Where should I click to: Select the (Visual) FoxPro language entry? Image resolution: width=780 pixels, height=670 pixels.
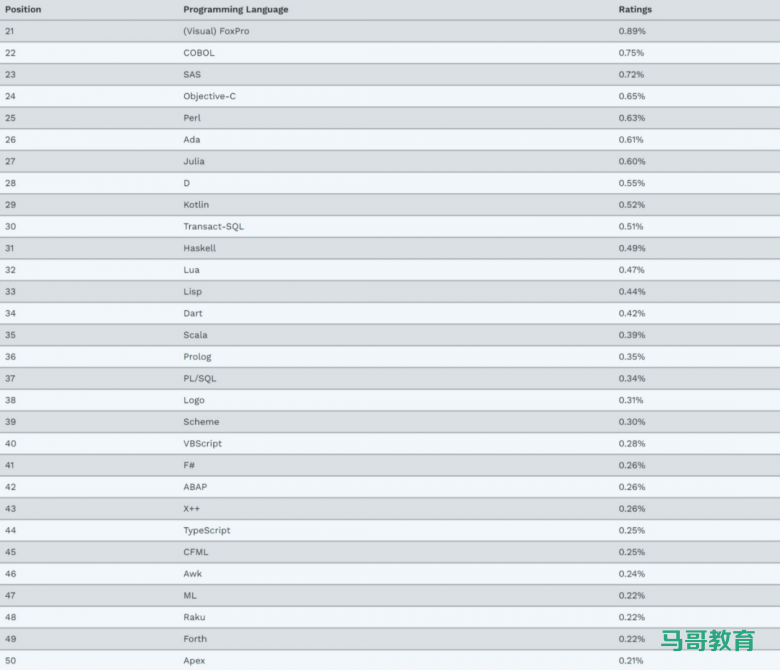[x=217, y=31]
